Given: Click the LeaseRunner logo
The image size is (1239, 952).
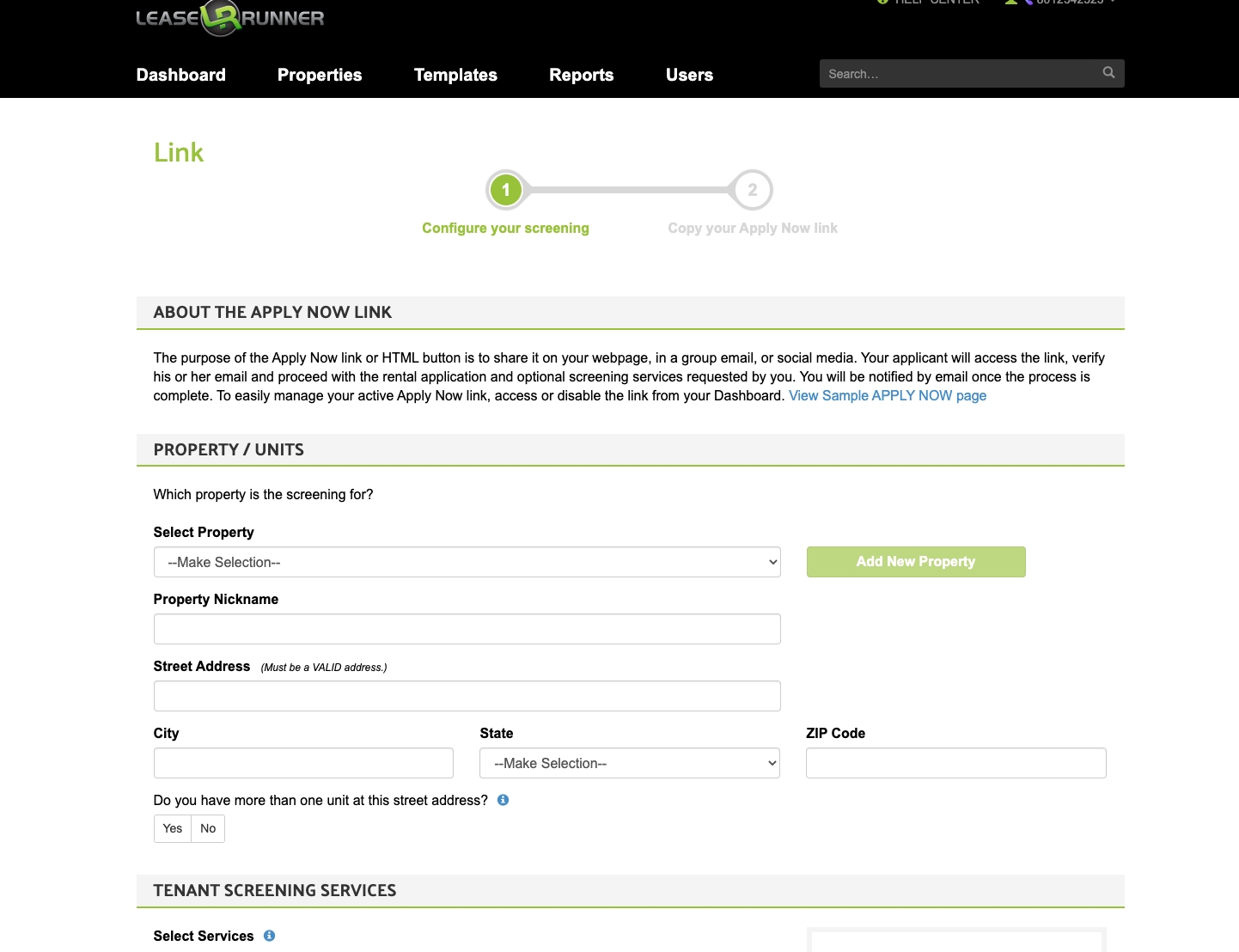Looking at the screenshot, I should coord(229,18).
